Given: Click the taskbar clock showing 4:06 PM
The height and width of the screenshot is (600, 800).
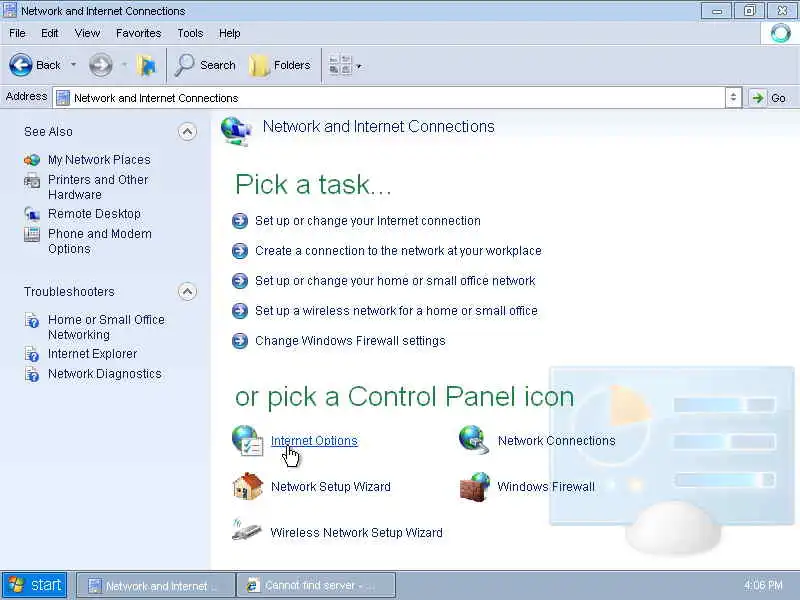Looking at the screenshot, I should point(763,585).
